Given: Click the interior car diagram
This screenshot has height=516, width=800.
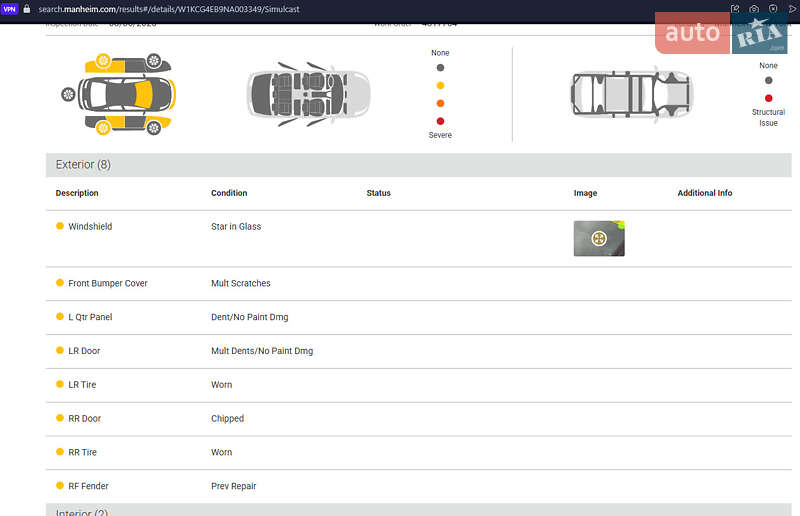Looking at the screenshot, I should 309,94.
